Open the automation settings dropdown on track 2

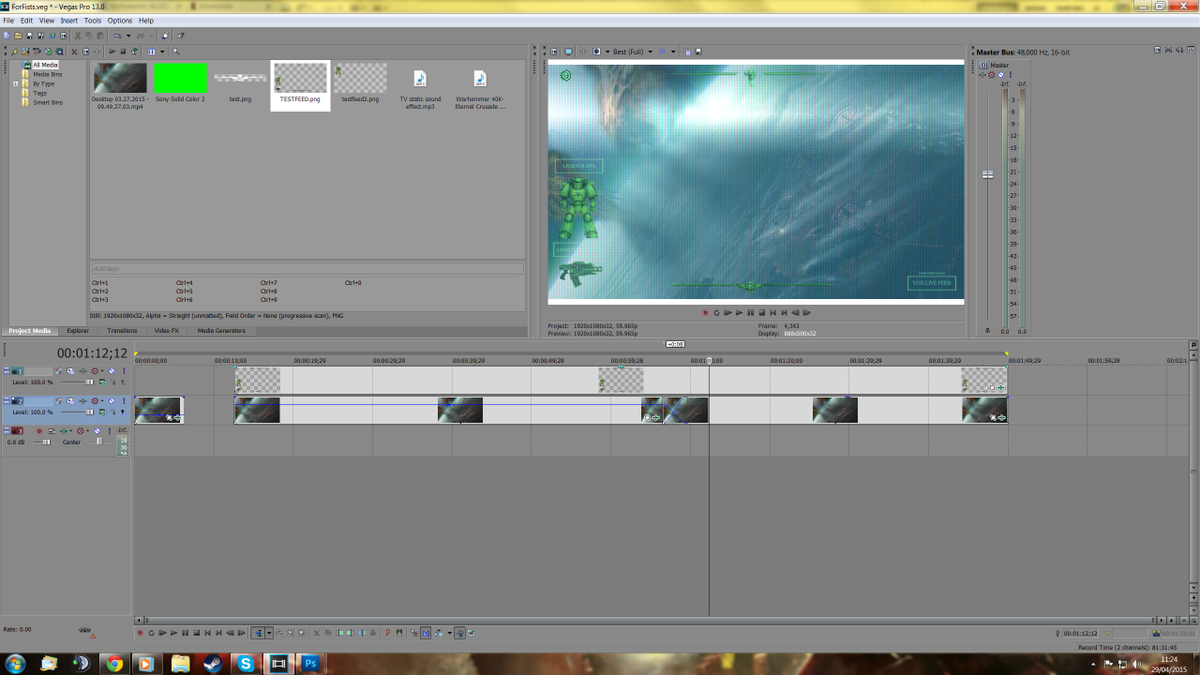pos(102,401)
